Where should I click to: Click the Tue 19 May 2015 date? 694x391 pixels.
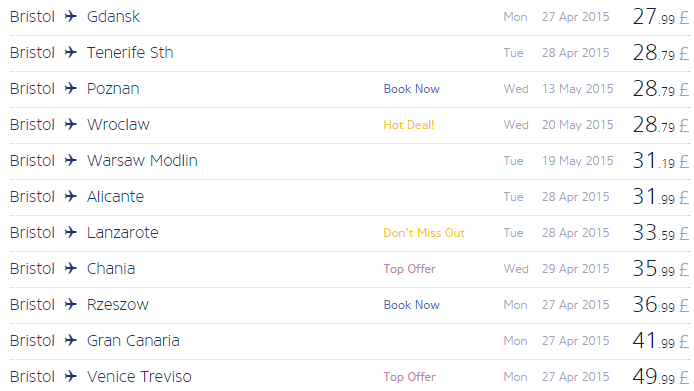tap(558, 161)
